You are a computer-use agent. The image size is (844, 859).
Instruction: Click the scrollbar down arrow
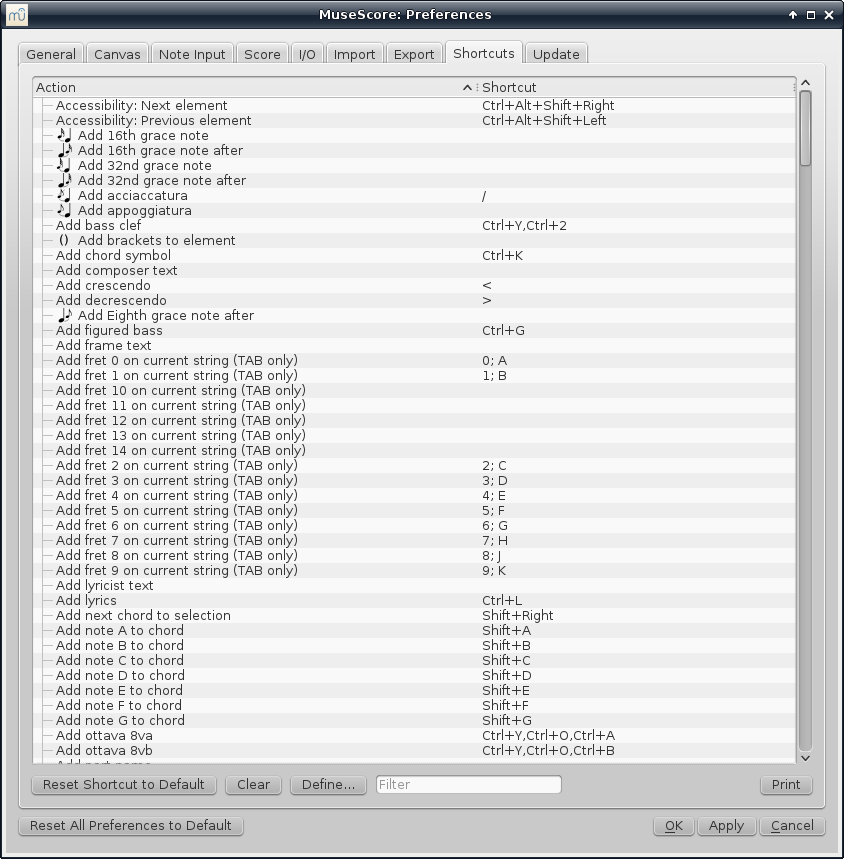tap(805, 758)
